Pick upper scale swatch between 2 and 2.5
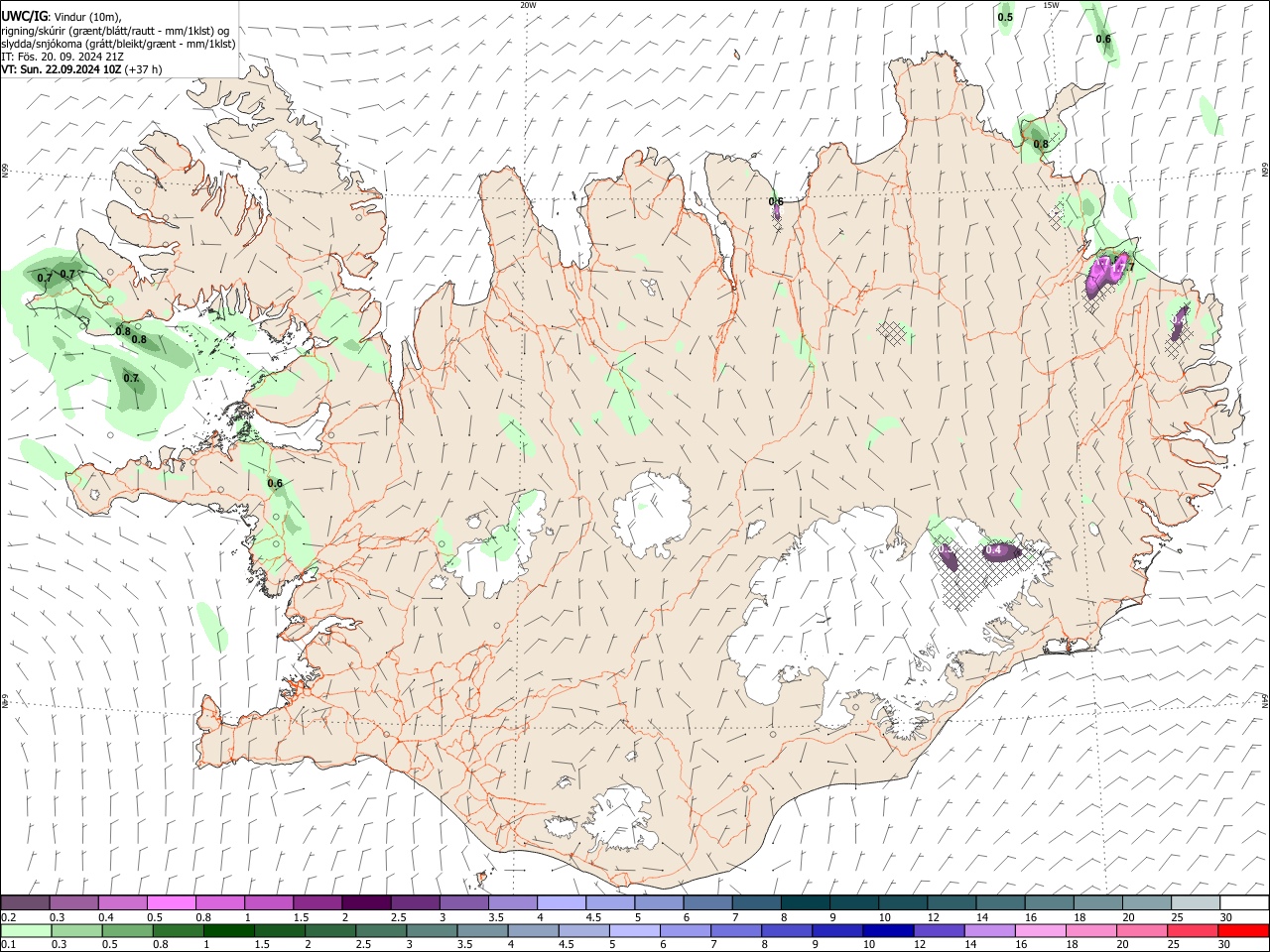 (x=365, y=902)
